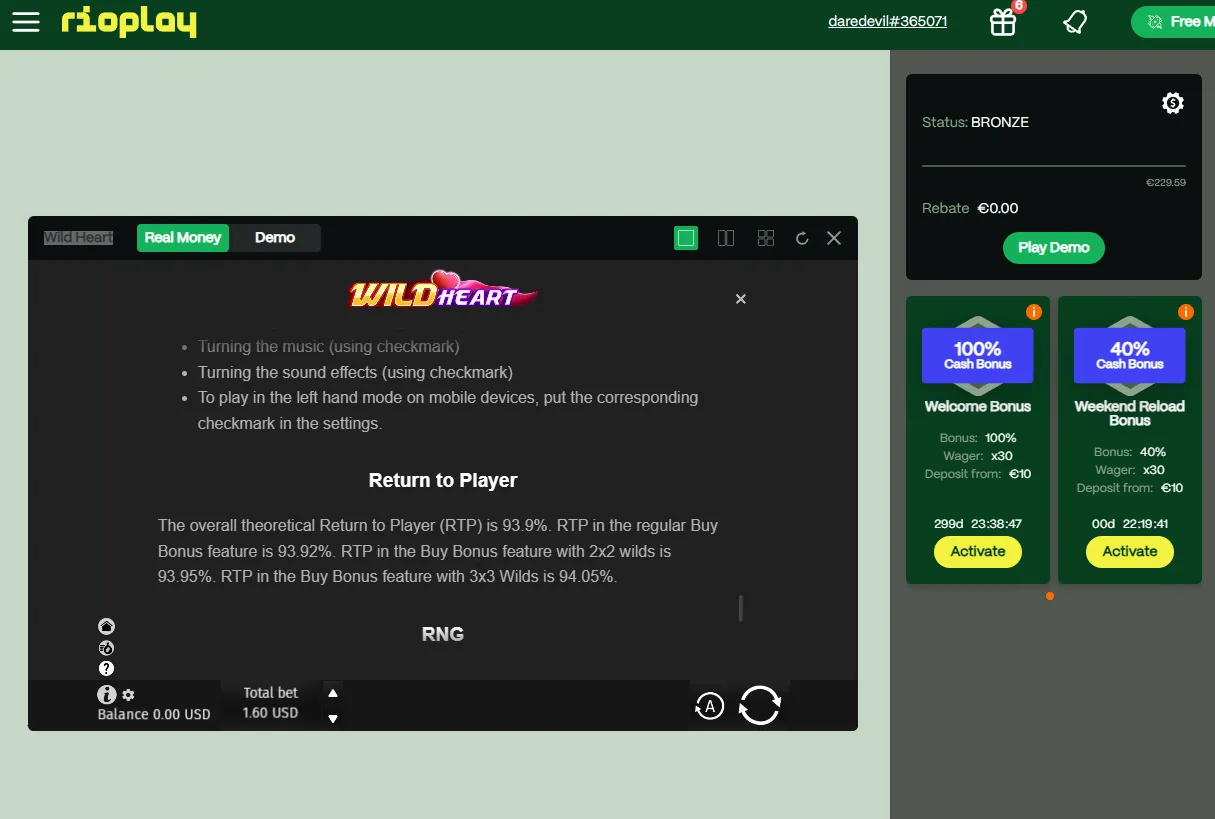Viewport: 1215px width, 819px height.
Task: Open the notifications bell icon
Action: coord(1075,21)
